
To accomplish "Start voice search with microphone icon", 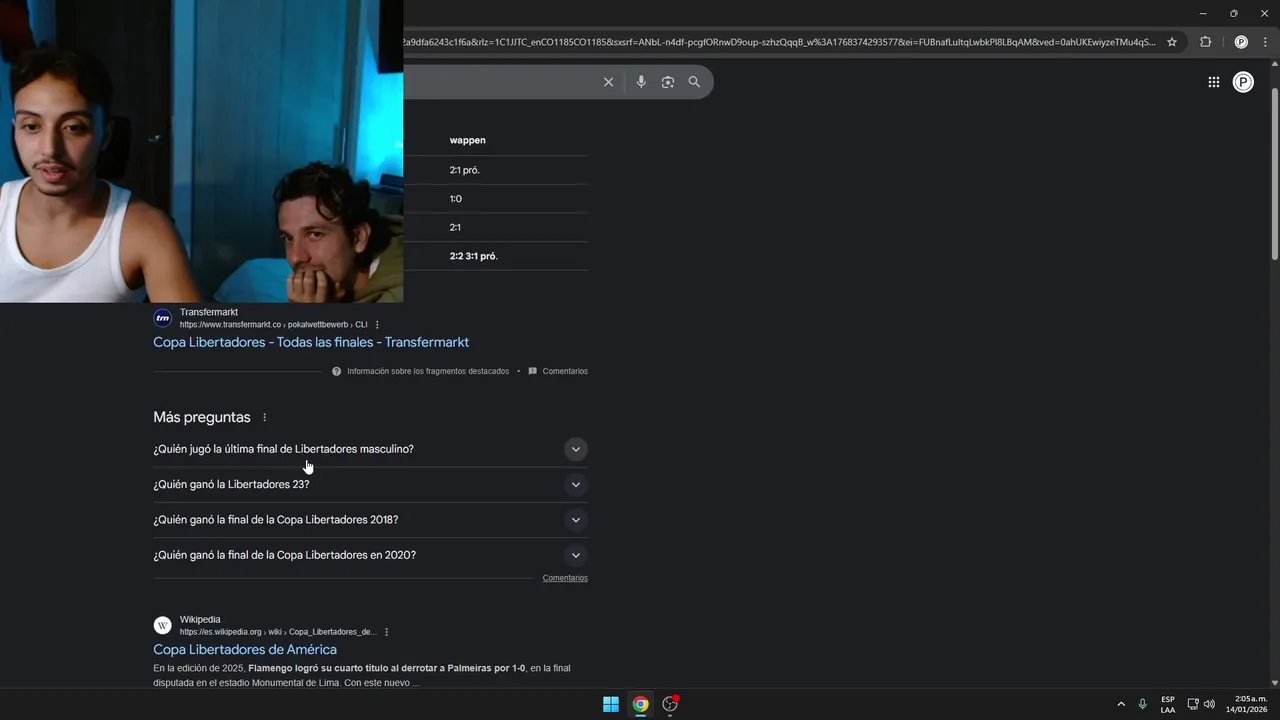I will point(641,82).
